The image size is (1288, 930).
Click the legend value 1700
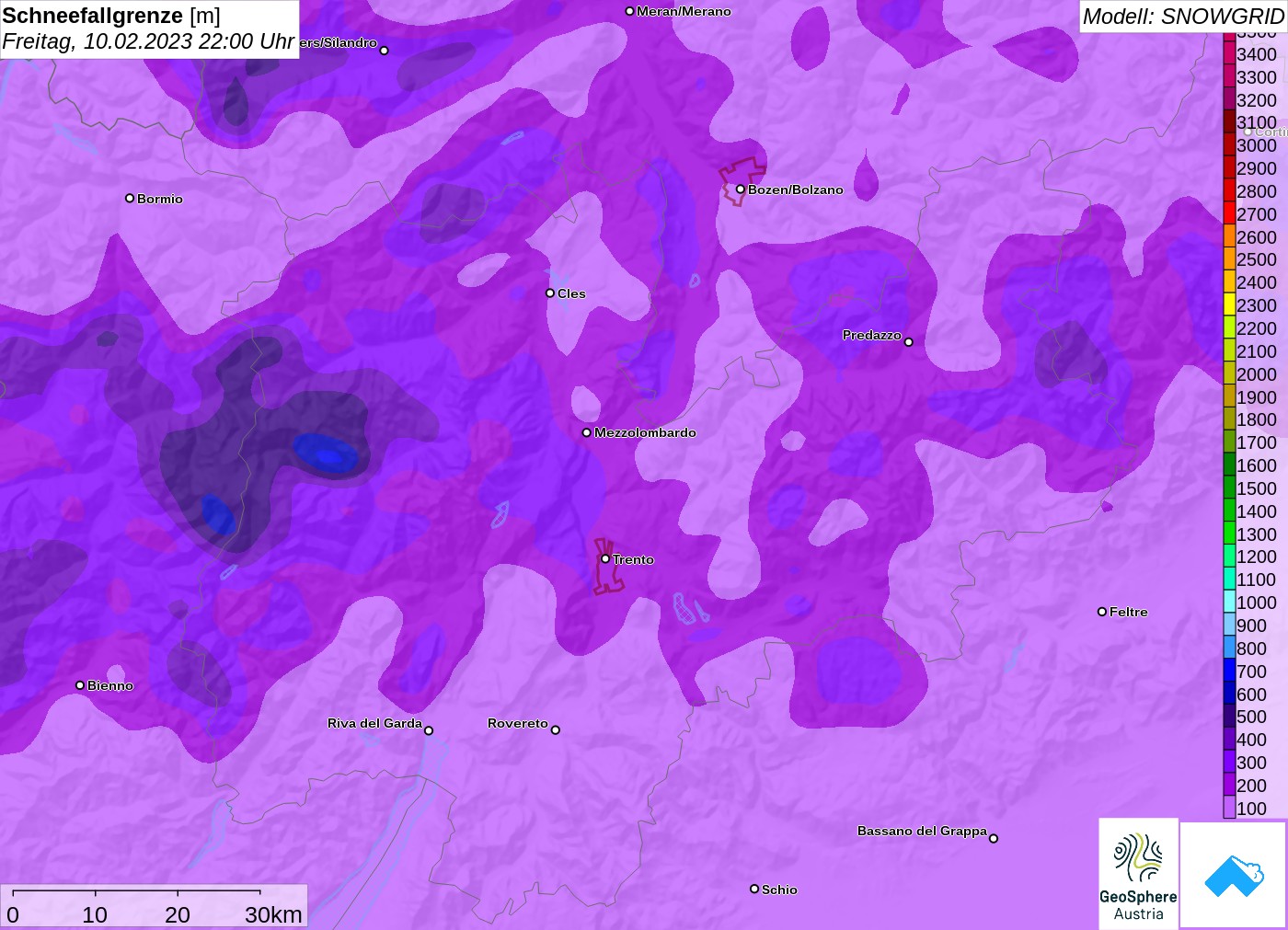tap(1257, 442)
